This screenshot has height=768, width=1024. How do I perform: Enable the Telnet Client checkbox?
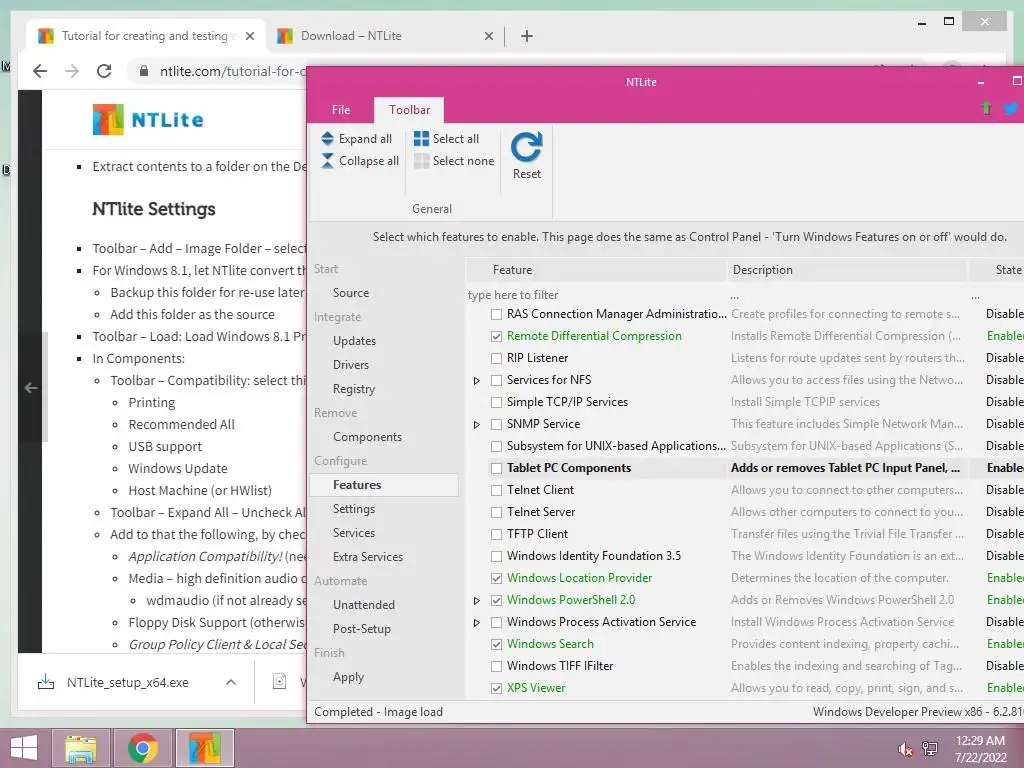tap(496, 490)
